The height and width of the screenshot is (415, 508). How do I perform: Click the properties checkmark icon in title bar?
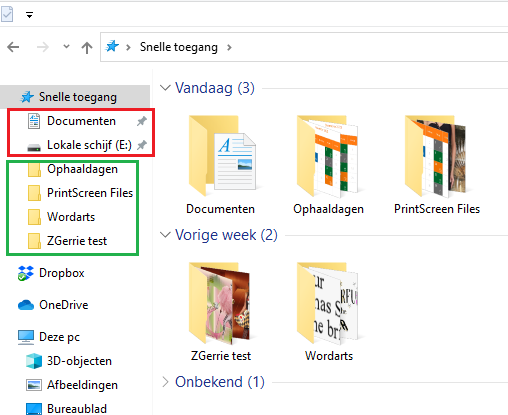click(7, 14)
